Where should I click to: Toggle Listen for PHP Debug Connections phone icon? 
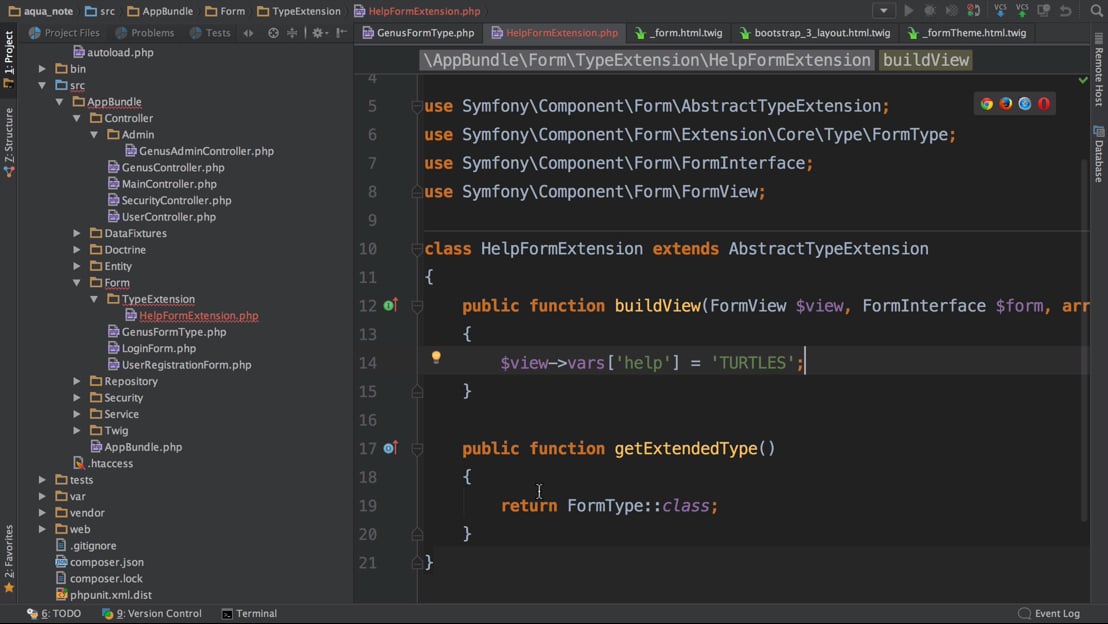tap(974, 11)
